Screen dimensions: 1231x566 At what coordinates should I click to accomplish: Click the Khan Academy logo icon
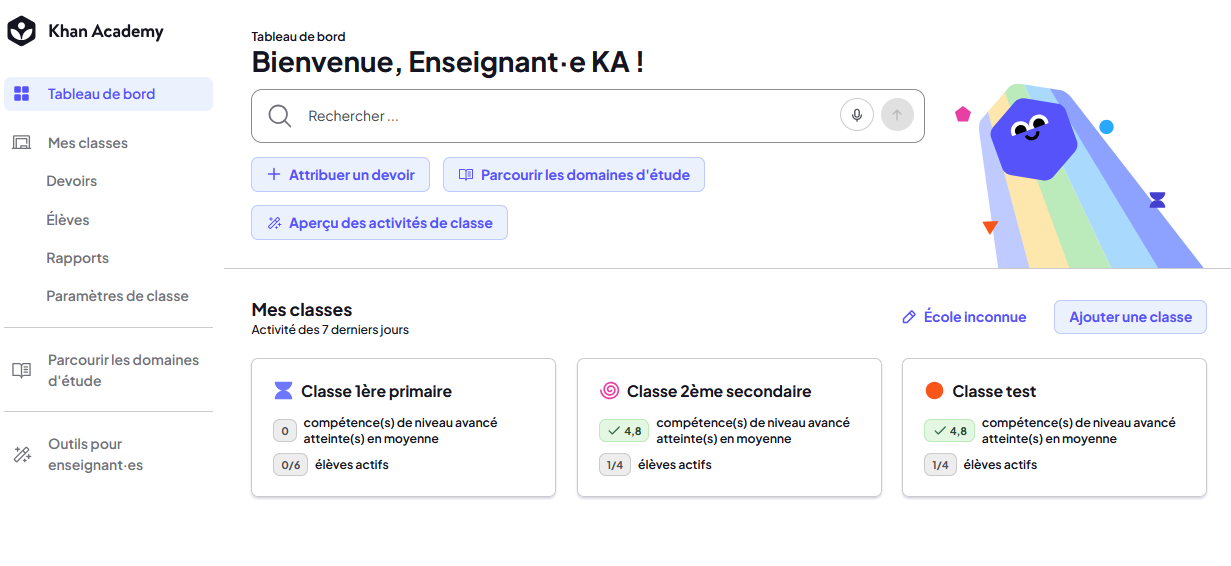[x=22, y=31]
